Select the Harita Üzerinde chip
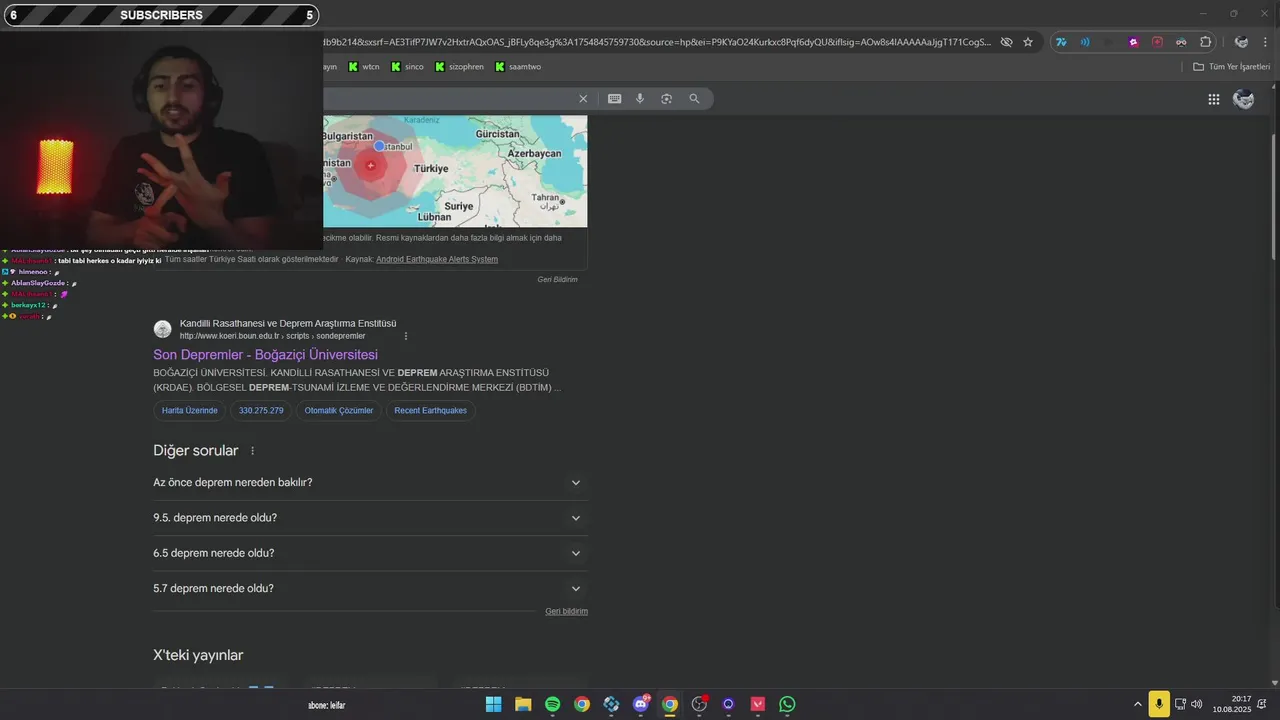Viewport: 1280px width, 720px height. pos(190,410)
